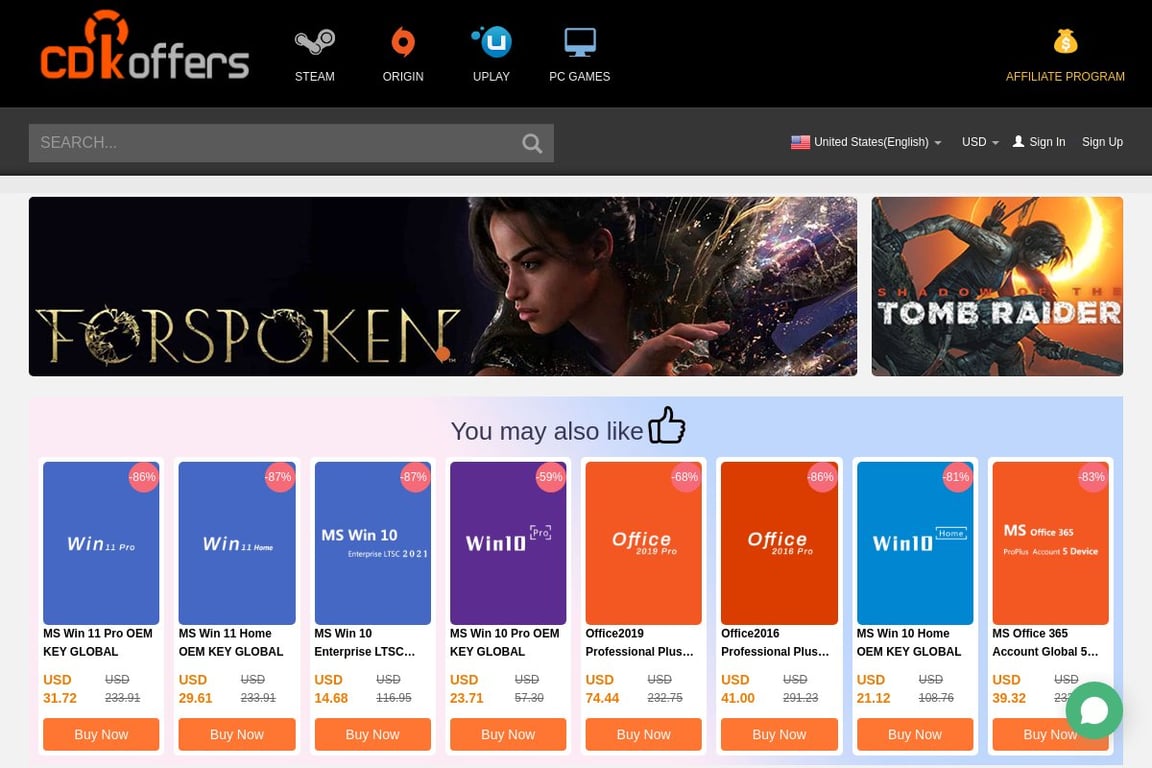The image size is (1152, 768).
Task: Click Buy Now for MS Win 10 Home OEM
Action: coord(915,734)
